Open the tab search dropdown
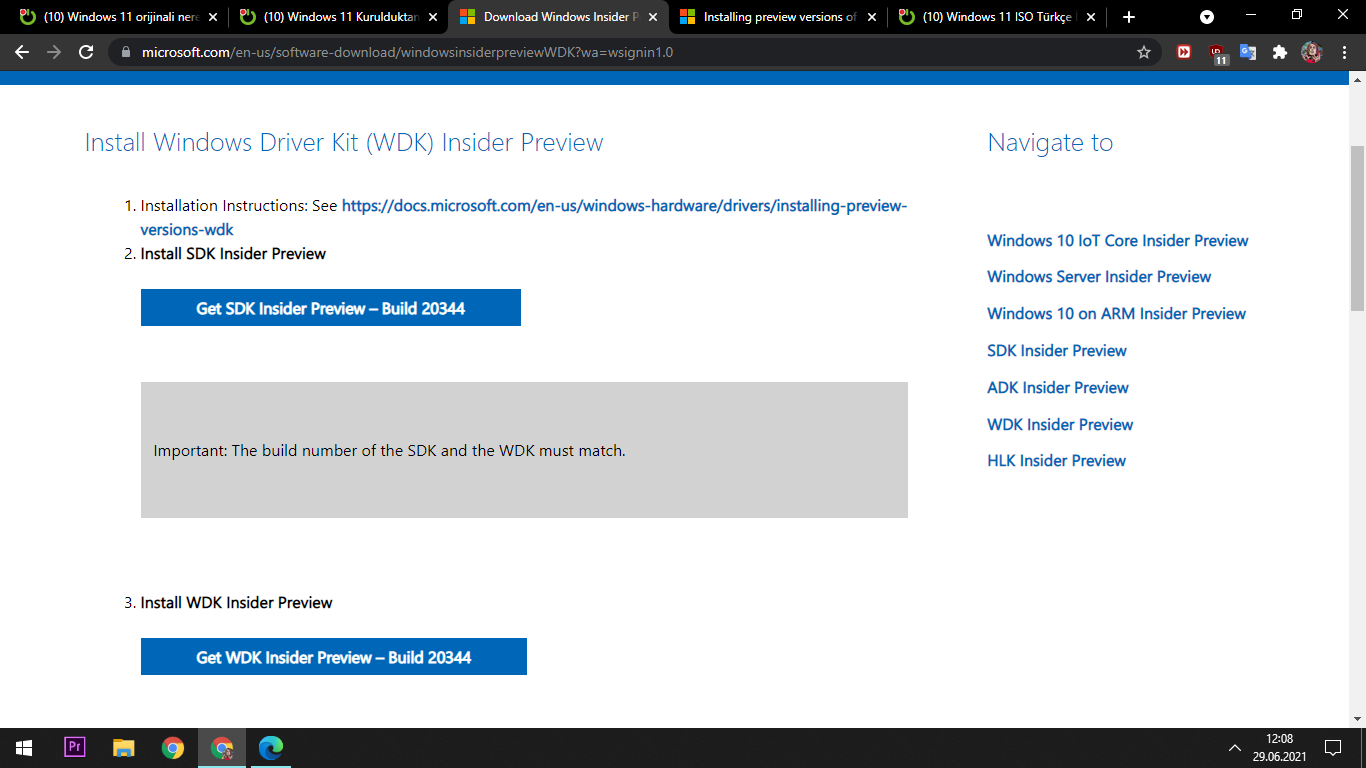 coord(1207,17)
